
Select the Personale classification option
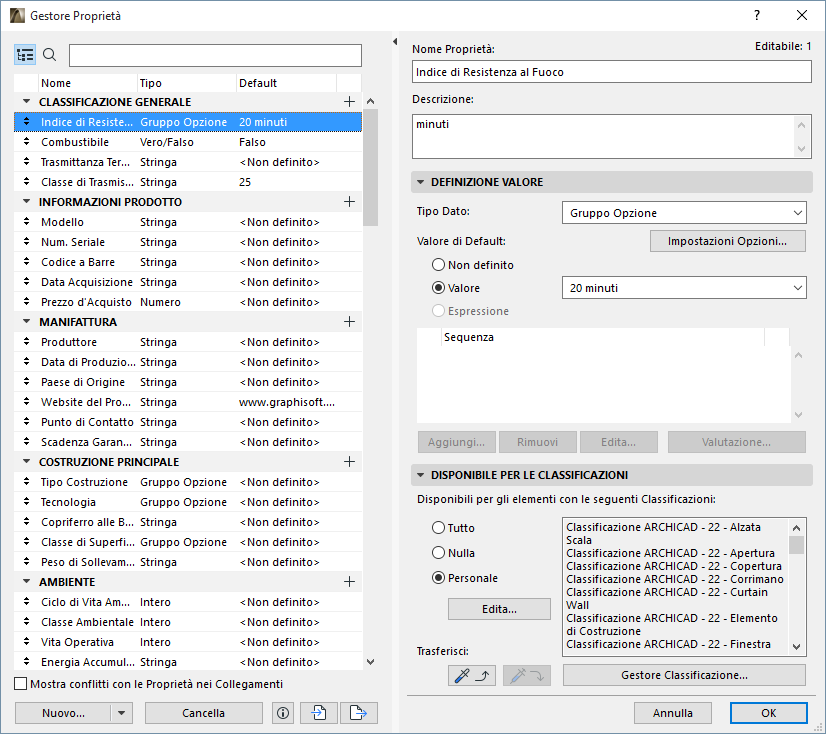438,578
